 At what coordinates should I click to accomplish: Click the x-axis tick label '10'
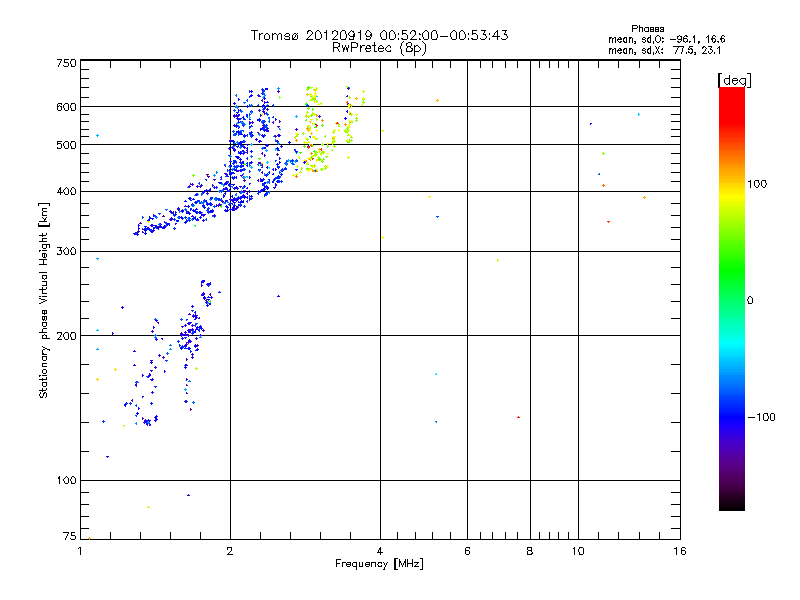click(x=578, y=551)
